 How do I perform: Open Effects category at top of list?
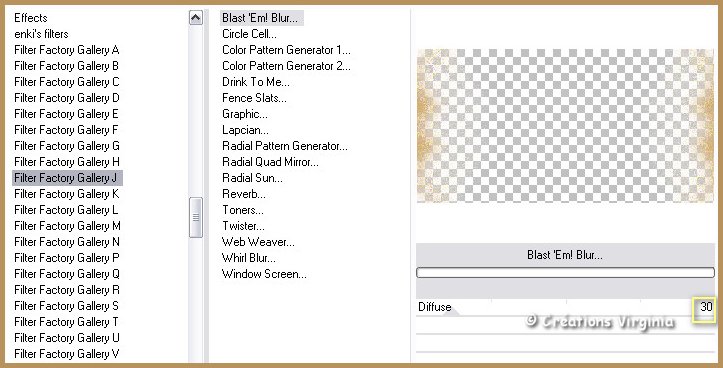coord(30,18)
